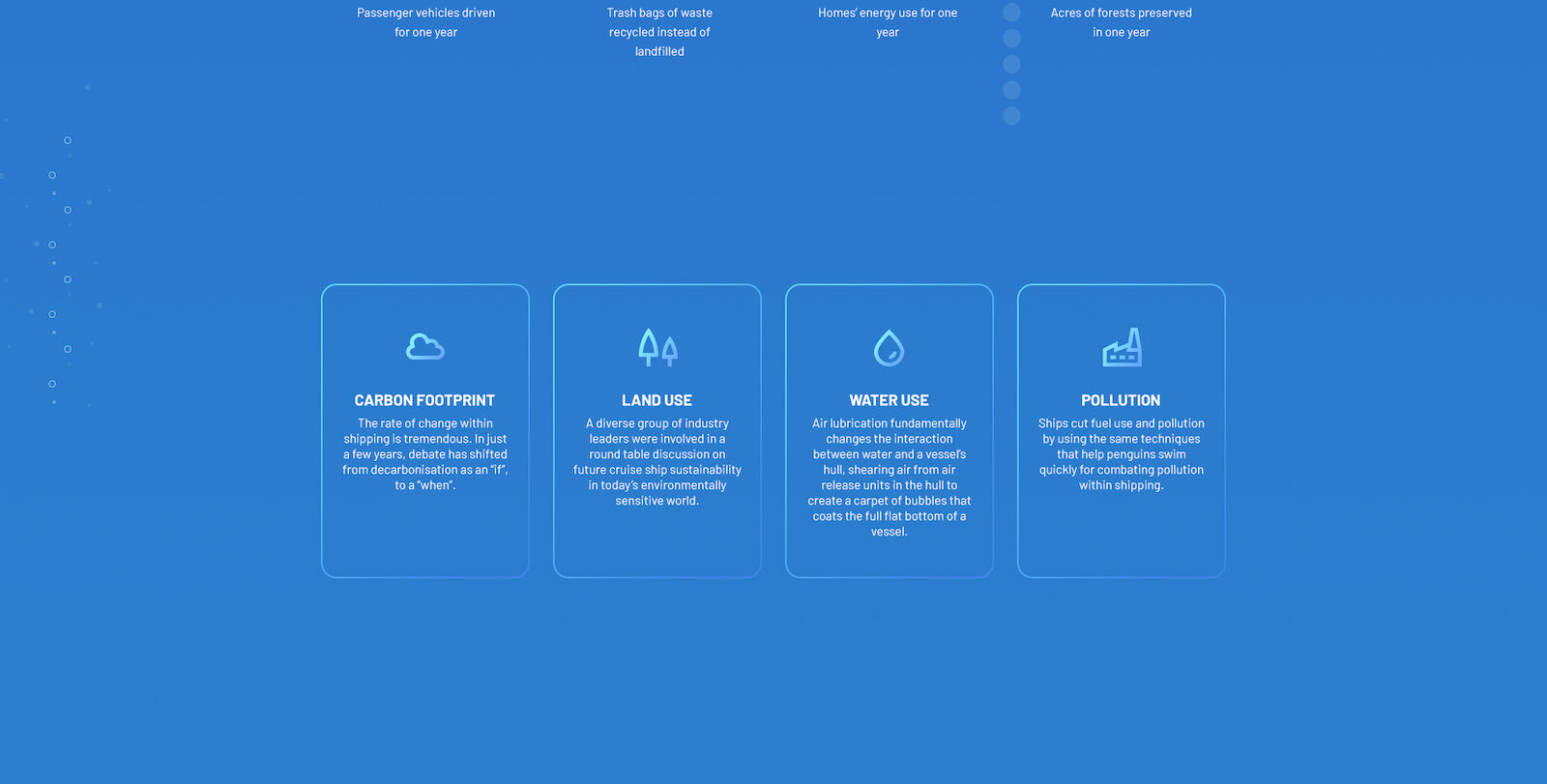1547x784 pixels.
Task: Click the factory icon above Pollution
Action: pos(1122,347)
